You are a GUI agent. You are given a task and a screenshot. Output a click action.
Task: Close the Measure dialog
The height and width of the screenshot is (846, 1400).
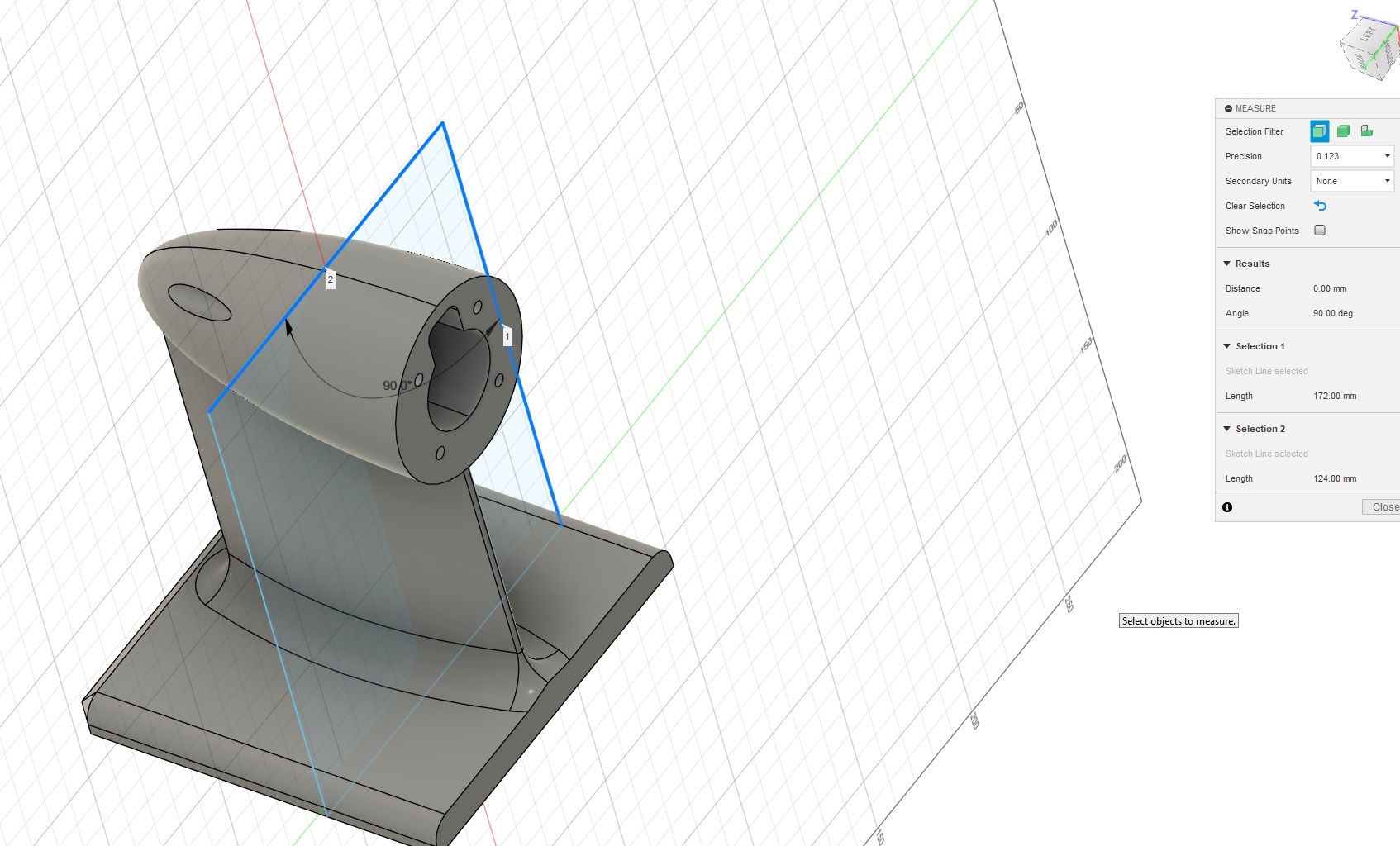1382,507
